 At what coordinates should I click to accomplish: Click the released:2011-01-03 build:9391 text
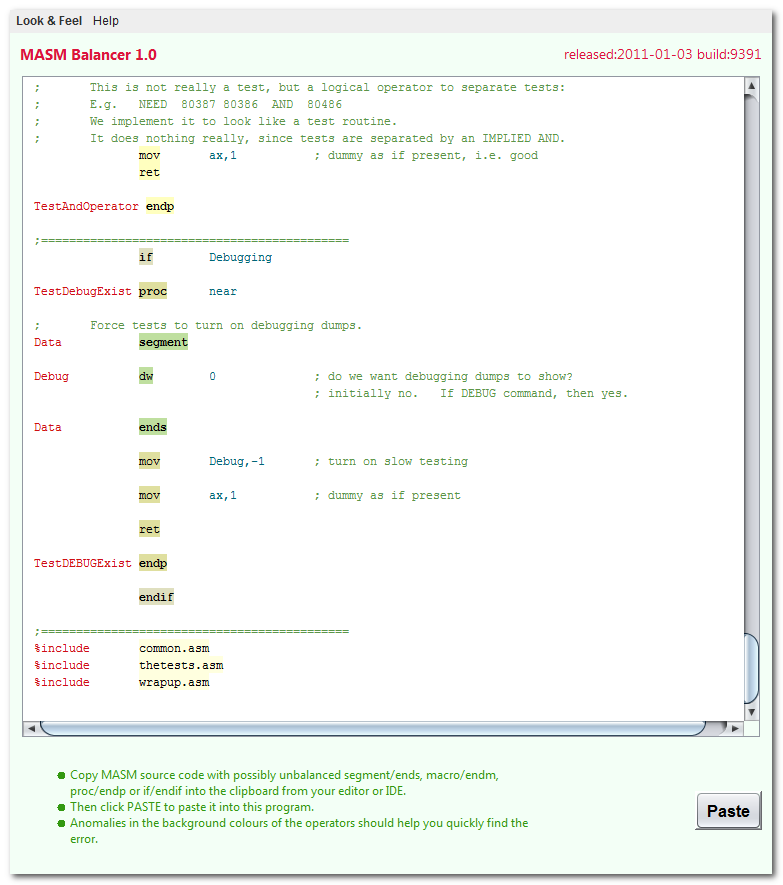662,54
